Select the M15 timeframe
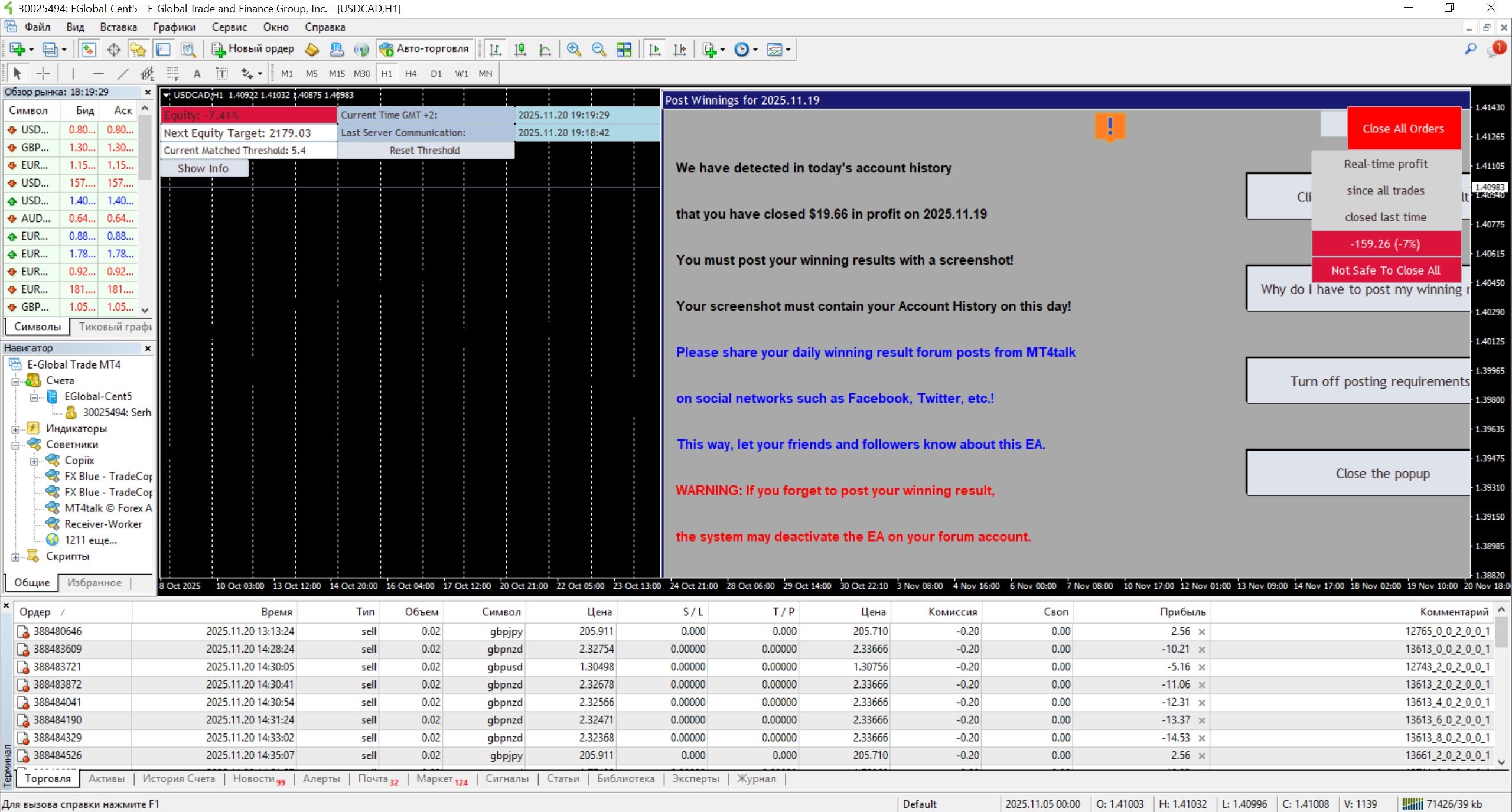The height and width of the screenshot is (812, 1512). pyautogui.click(x=337, y=74)
